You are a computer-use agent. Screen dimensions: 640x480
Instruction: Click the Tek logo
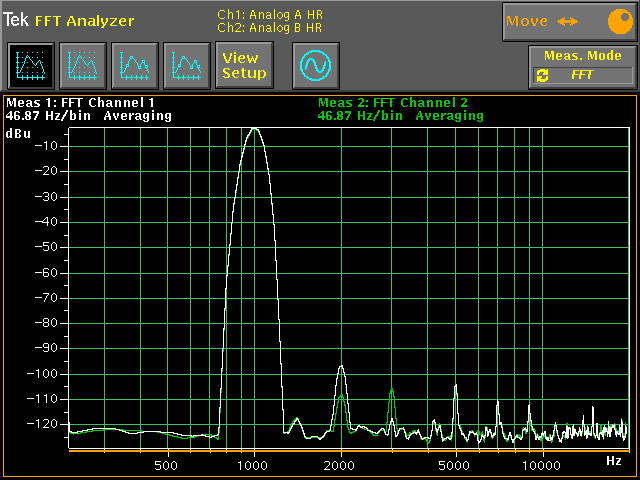point(16,20)
